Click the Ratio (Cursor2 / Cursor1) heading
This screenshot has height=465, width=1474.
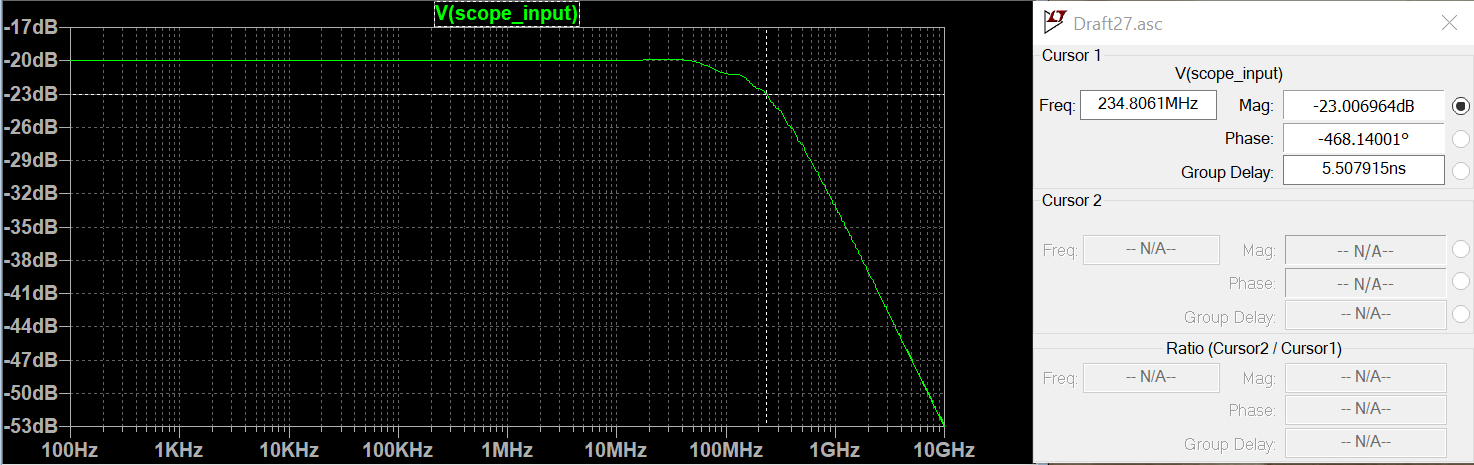coord(1254,348)
